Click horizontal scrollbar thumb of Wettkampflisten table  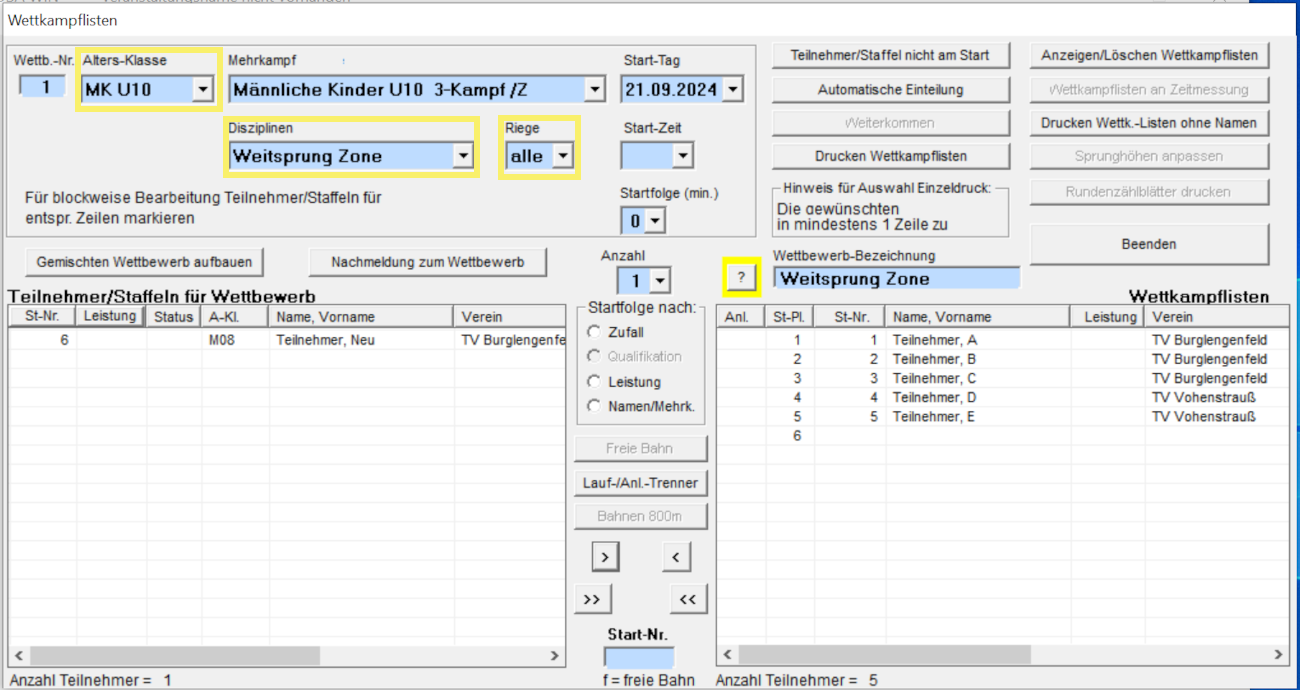pos(883,654)
